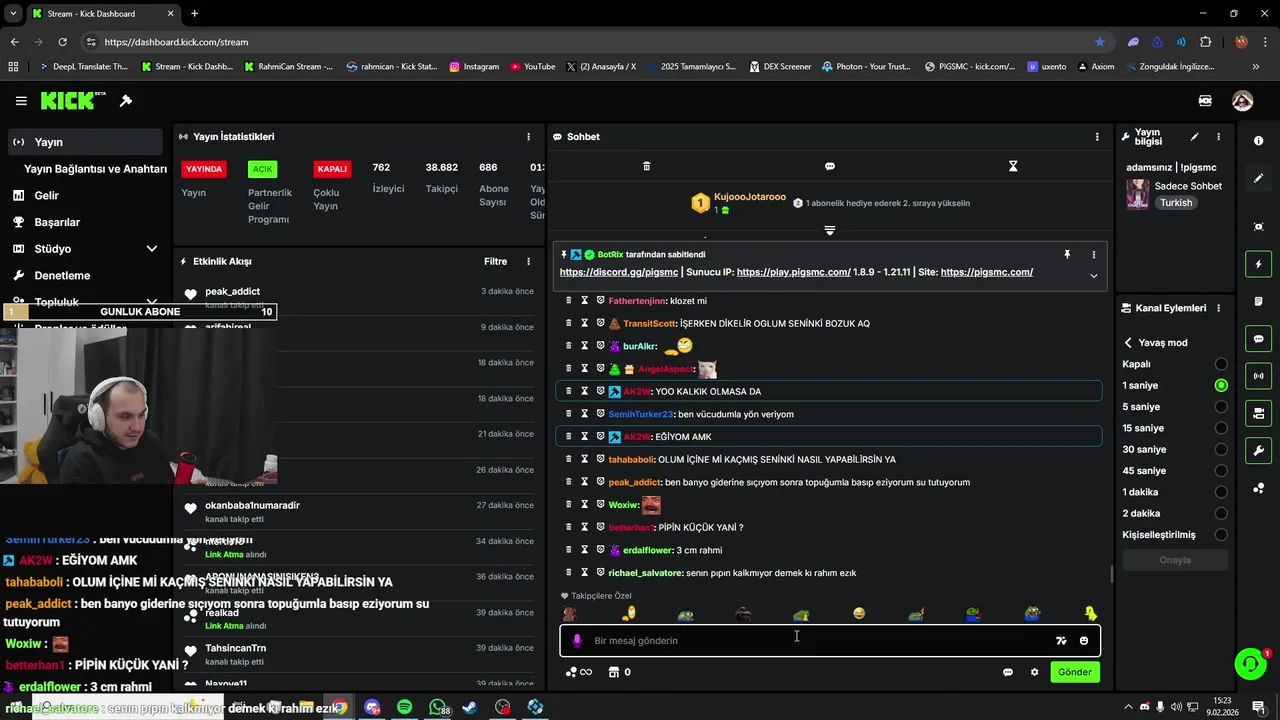Click the broadcast signal icon in right sidebar
This screenshot has height=720, width=1280.
(1258, 376)
